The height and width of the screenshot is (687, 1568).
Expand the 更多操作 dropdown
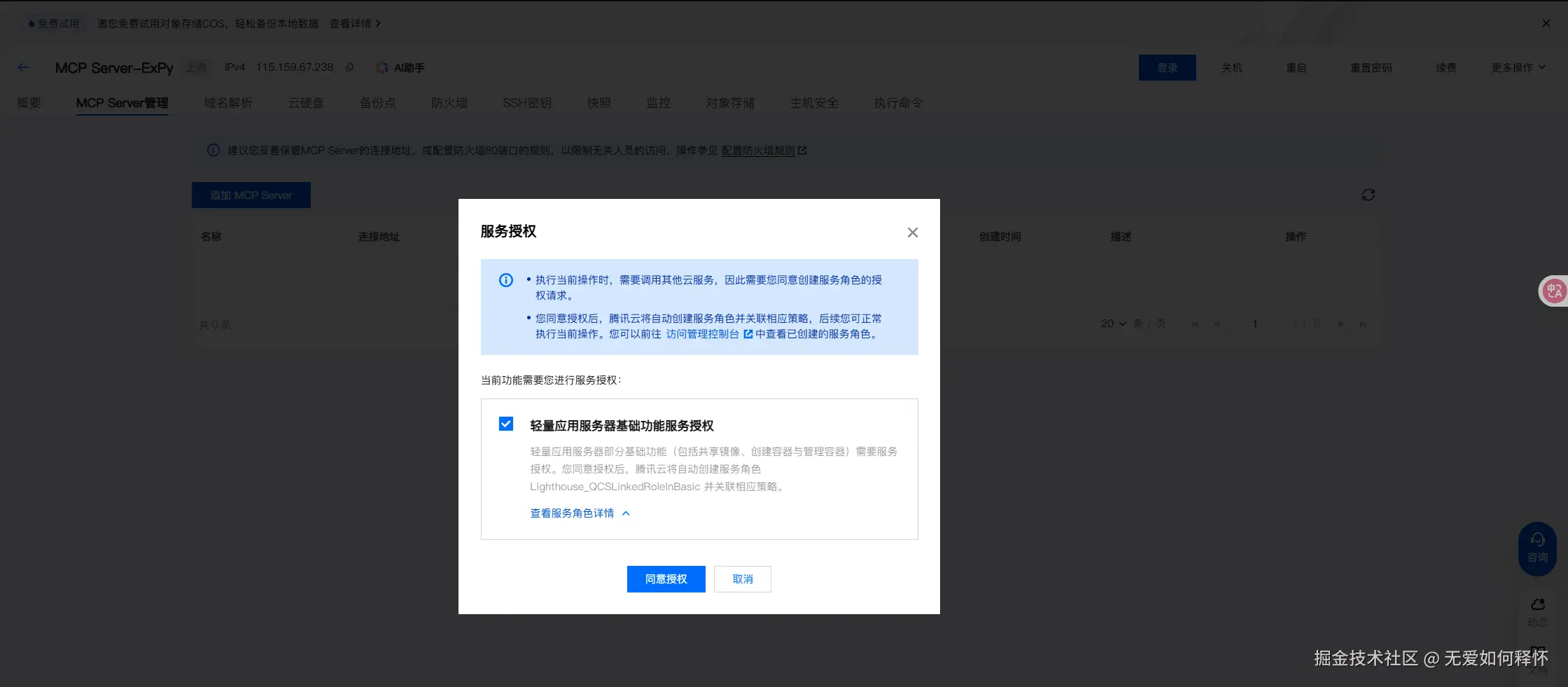pos(1518,68)
